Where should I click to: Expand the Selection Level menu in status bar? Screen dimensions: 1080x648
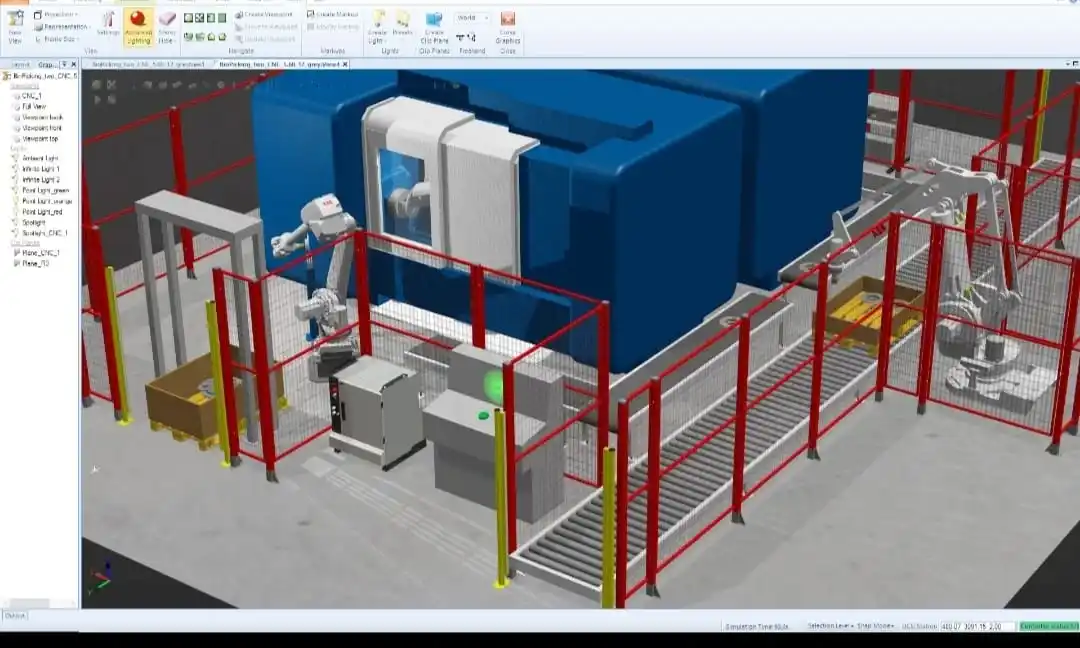click(827, 626)
